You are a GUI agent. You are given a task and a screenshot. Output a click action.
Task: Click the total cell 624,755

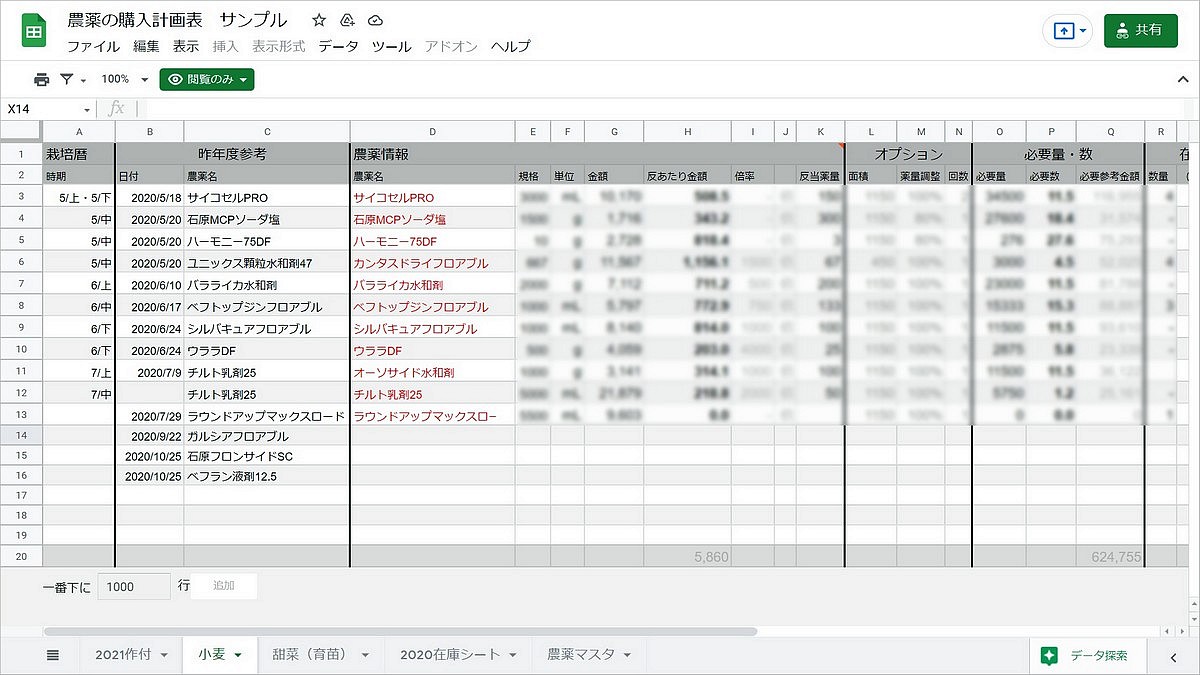pyautogui.click(x=1110, y=557)
